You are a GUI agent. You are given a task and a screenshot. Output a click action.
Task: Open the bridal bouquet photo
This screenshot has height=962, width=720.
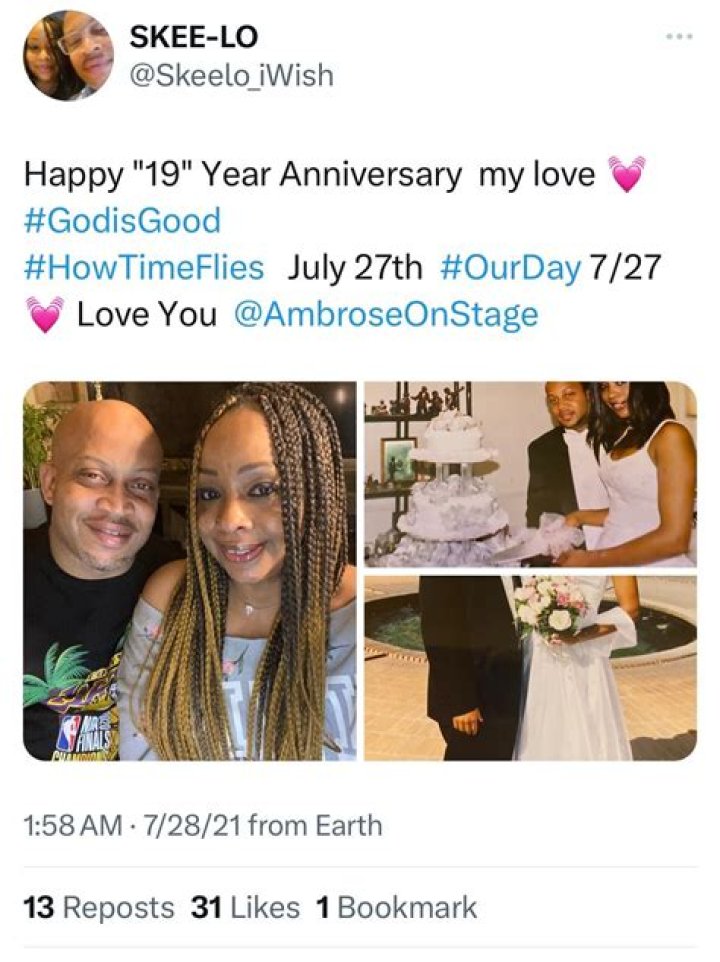coord(530,668)
